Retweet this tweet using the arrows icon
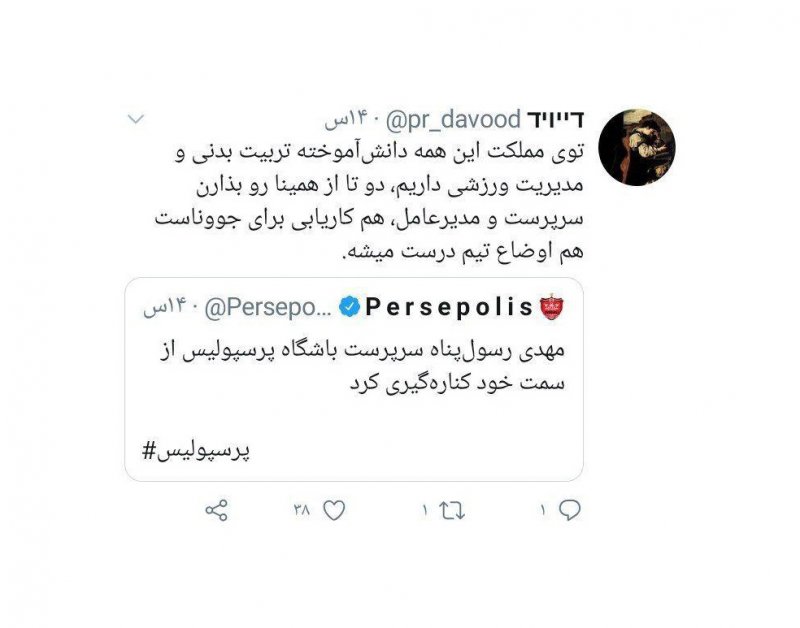This screenshot has height=628, width=800. [452, 510]
